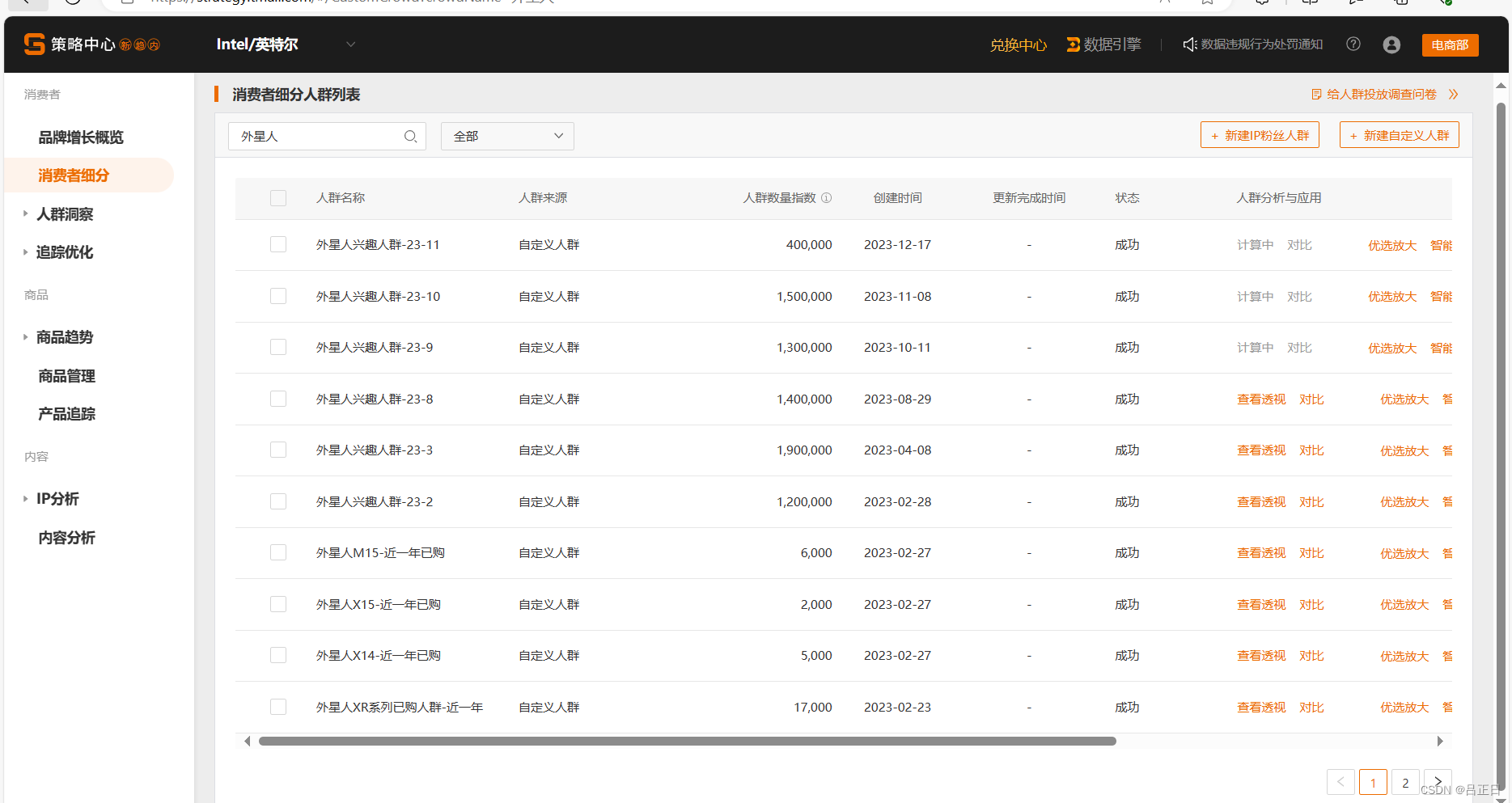Open 商品管理 in the sidebar

pos(67,376)
